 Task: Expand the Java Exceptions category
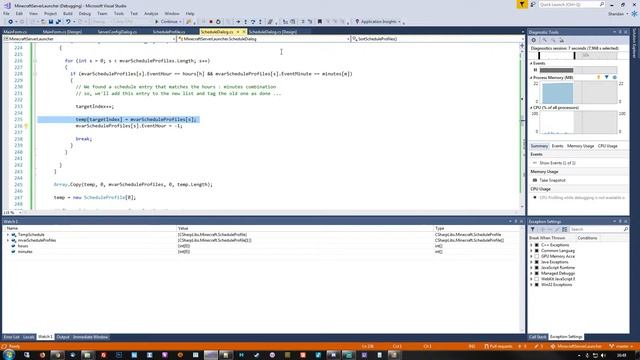point(531,262)
